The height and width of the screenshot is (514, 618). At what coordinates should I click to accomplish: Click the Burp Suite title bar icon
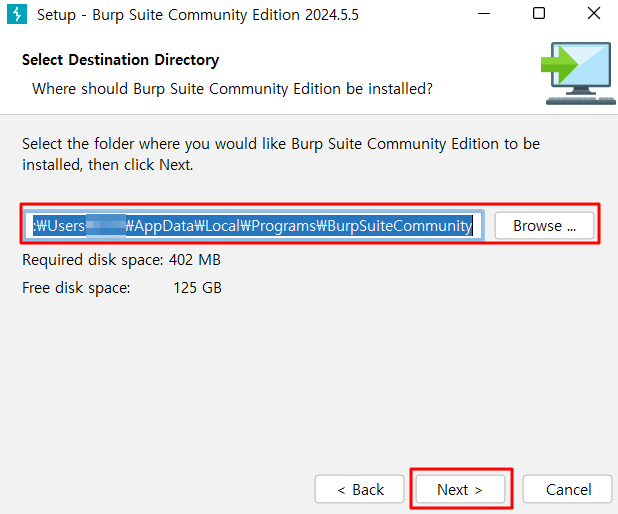pos(17,14)
